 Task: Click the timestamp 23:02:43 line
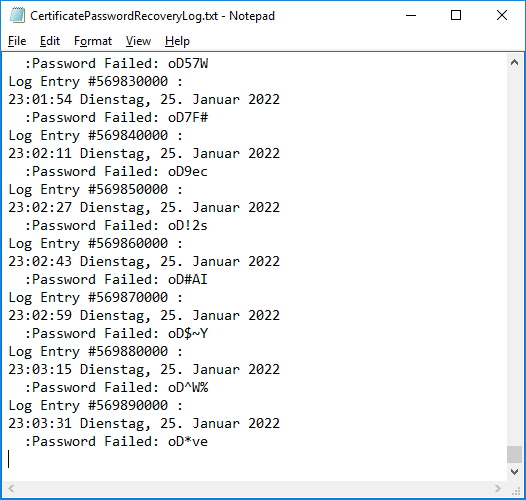click(x=144, y=261)
